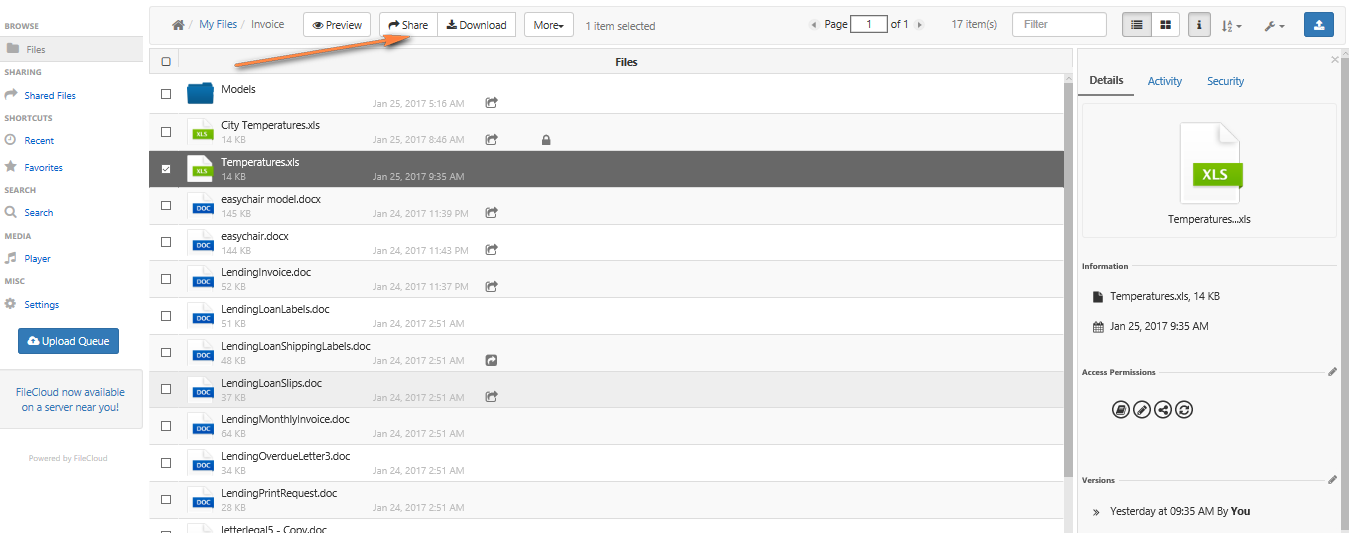The image size is (1349, 533).
Task: Click the read permission book icon
Action: tap(1121, 409)
